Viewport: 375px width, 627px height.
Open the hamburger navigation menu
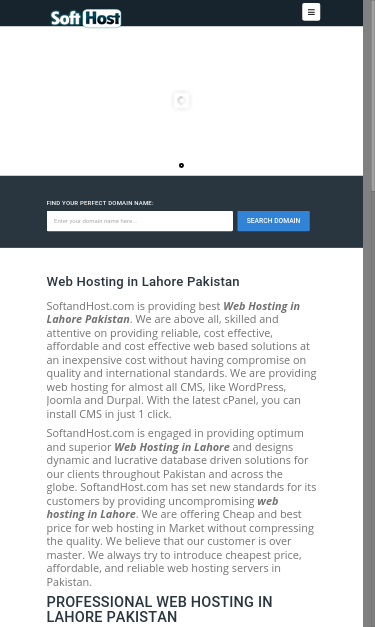pos(311,12)
